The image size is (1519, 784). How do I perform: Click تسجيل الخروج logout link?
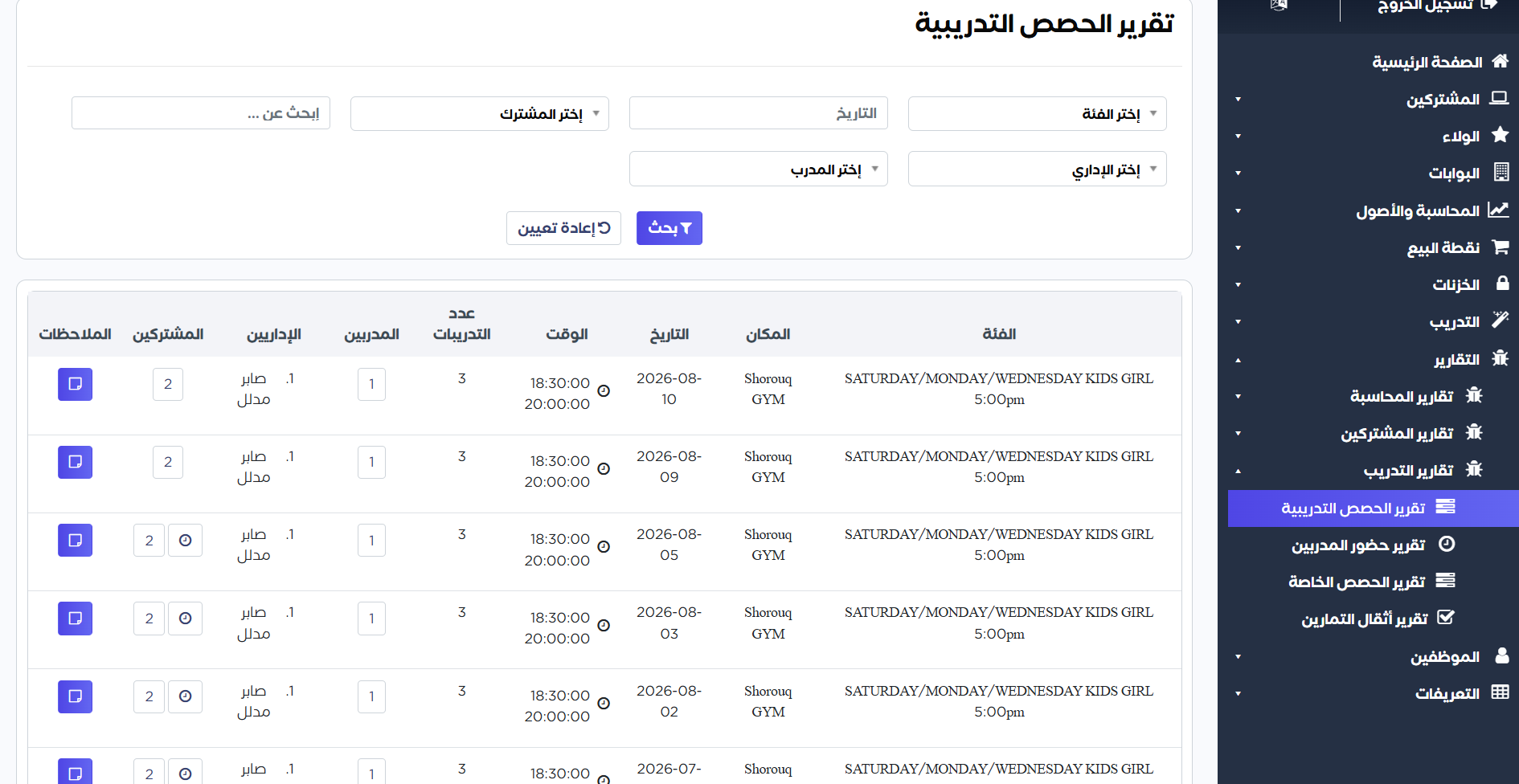tap(1426, 6)
